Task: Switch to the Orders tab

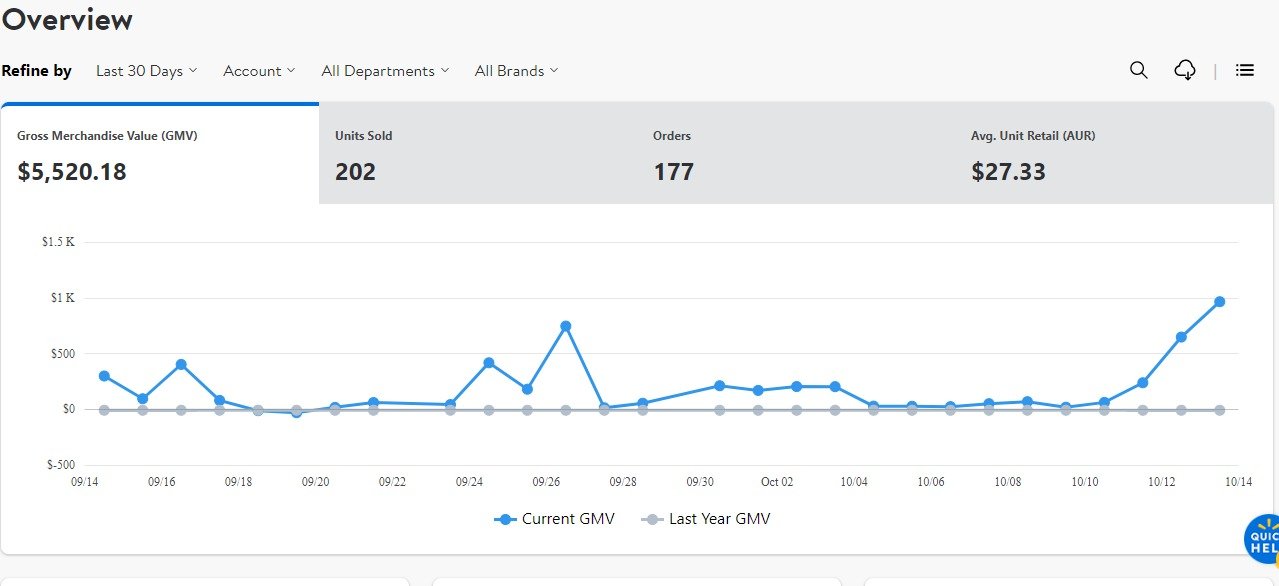Action: click(x=795, y=154)
